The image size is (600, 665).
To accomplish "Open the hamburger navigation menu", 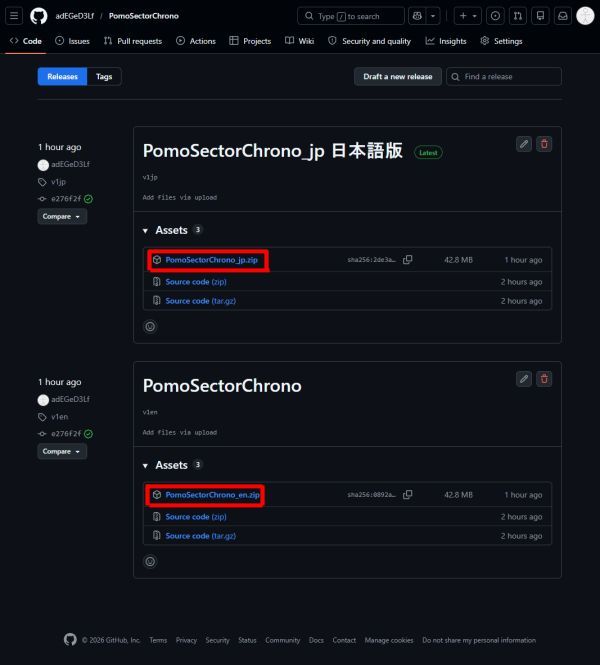I will pyautogui.click(x=14, y=16).
